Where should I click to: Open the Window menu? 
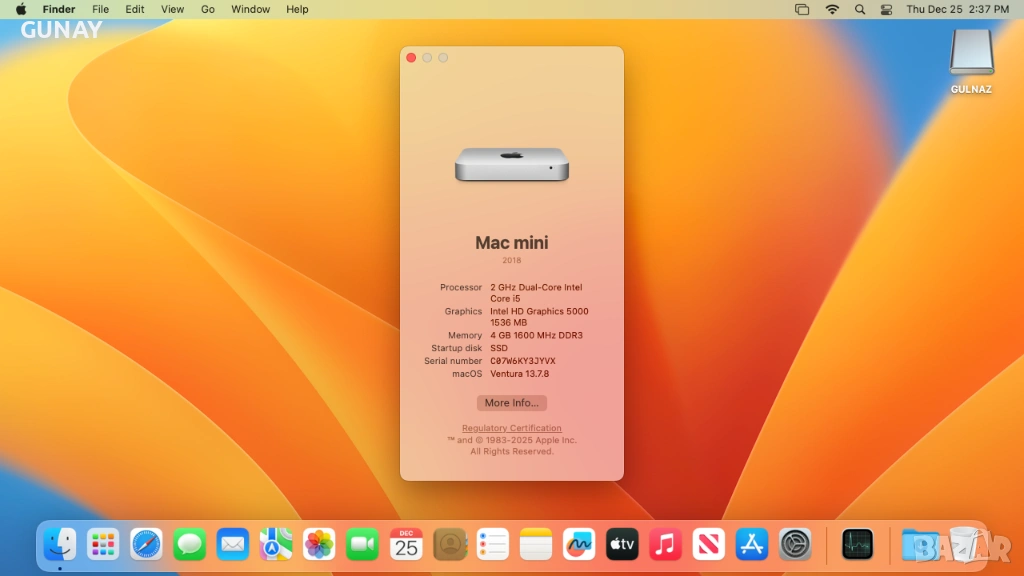[250, 9]
